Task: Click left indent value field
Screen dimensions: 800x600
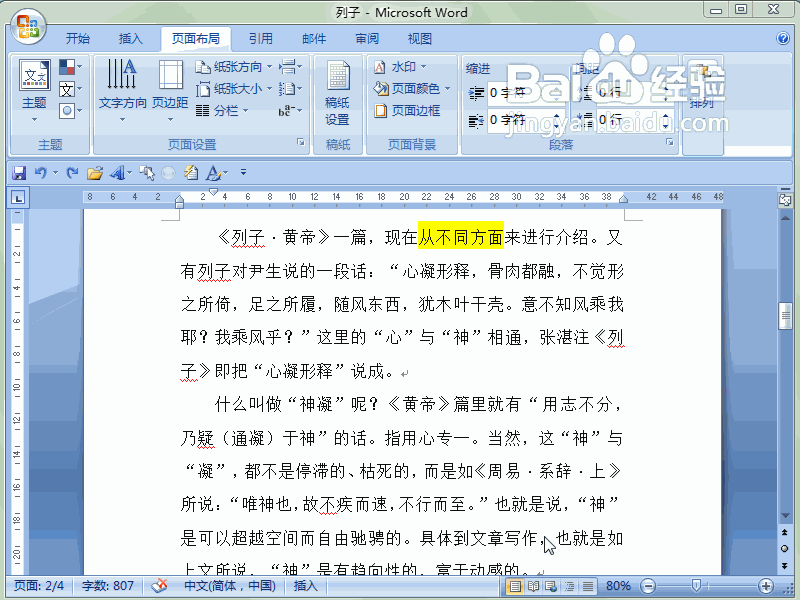Action: coord(521,93)
